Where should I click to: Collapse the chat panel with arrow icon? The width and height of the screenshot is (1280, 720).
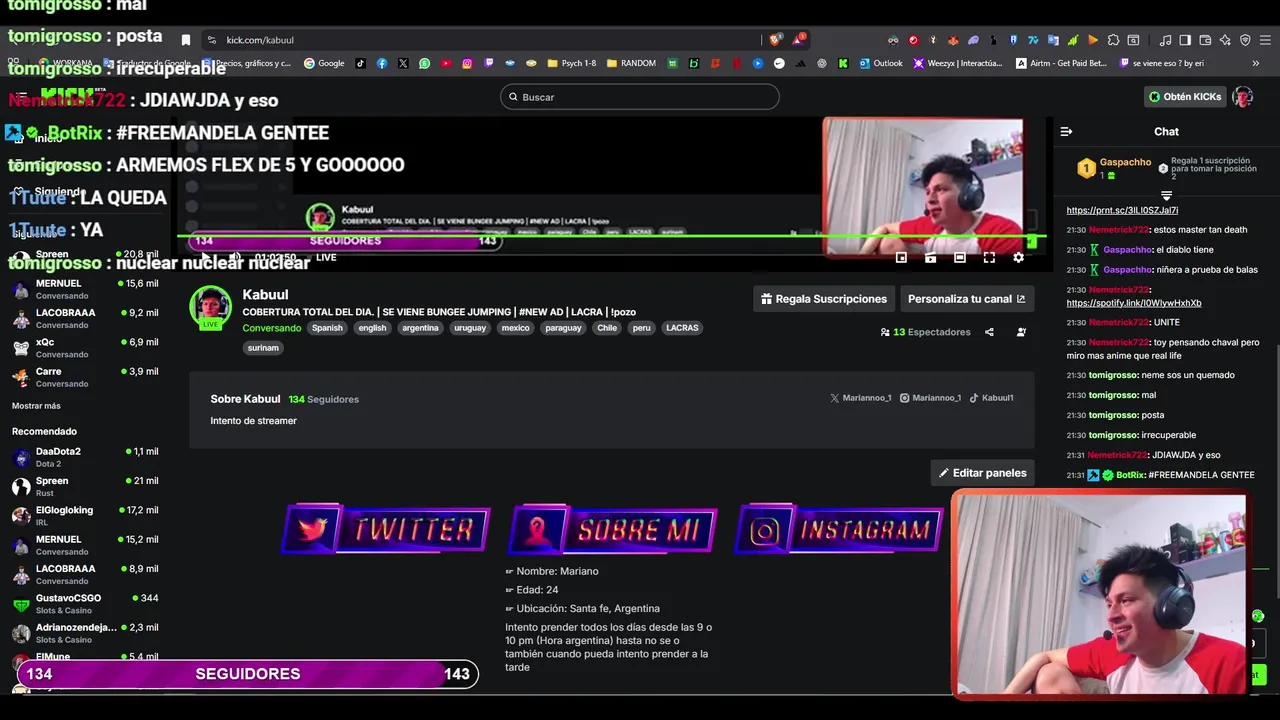1066,131
